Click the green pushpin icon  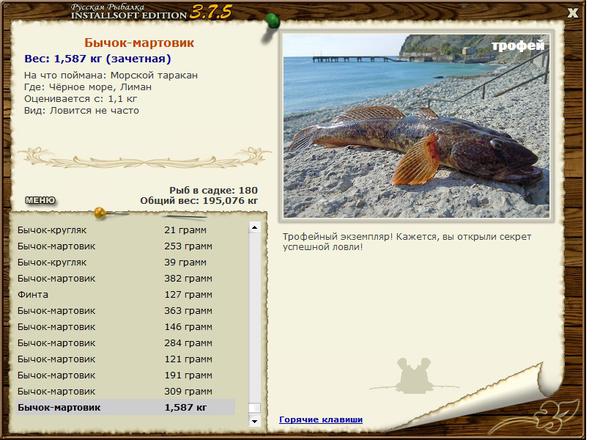coord(272,20)
